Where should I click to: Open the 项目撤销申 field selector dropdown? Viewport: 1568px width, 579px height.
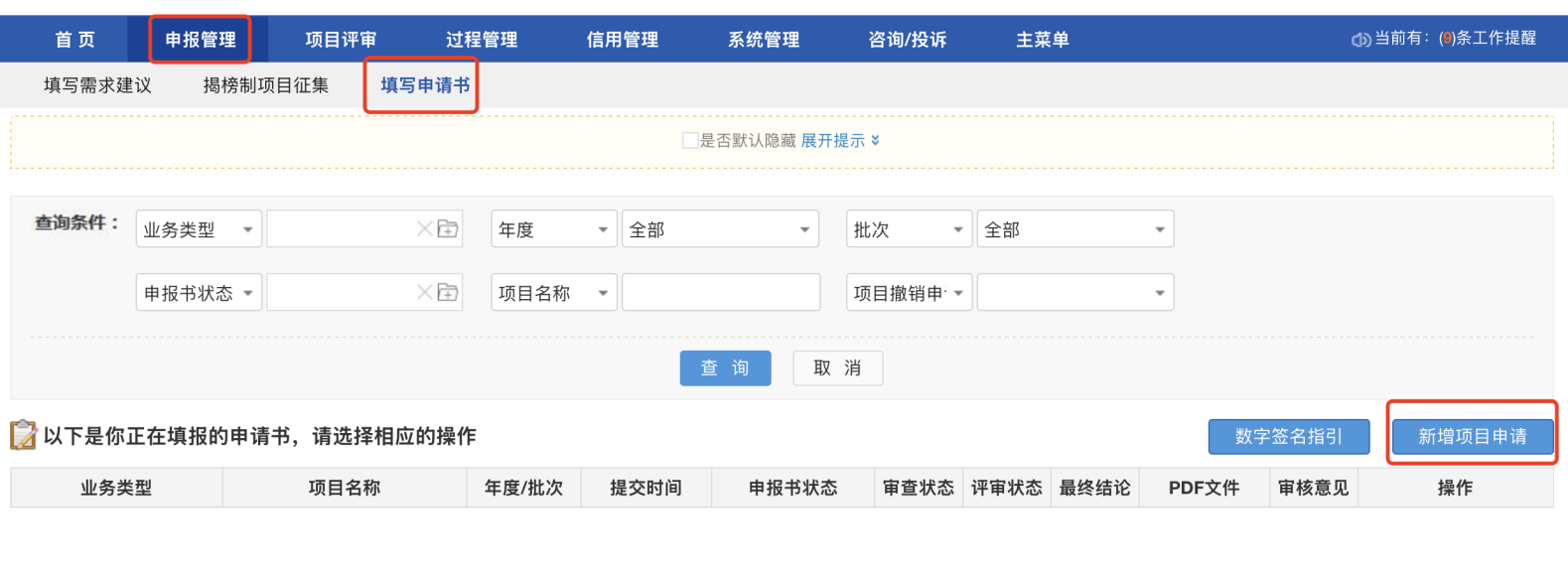[909, 293]
